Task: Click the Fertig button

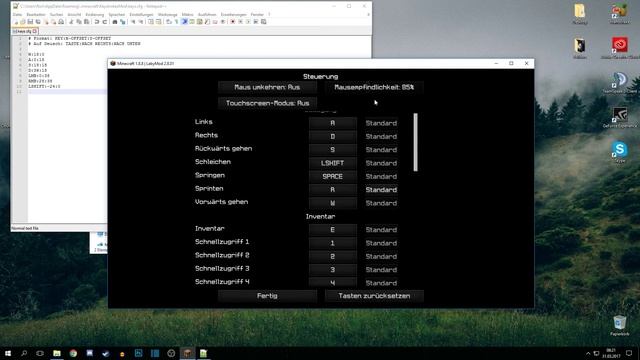Action: pyautogui.click(x=267, y=296)
